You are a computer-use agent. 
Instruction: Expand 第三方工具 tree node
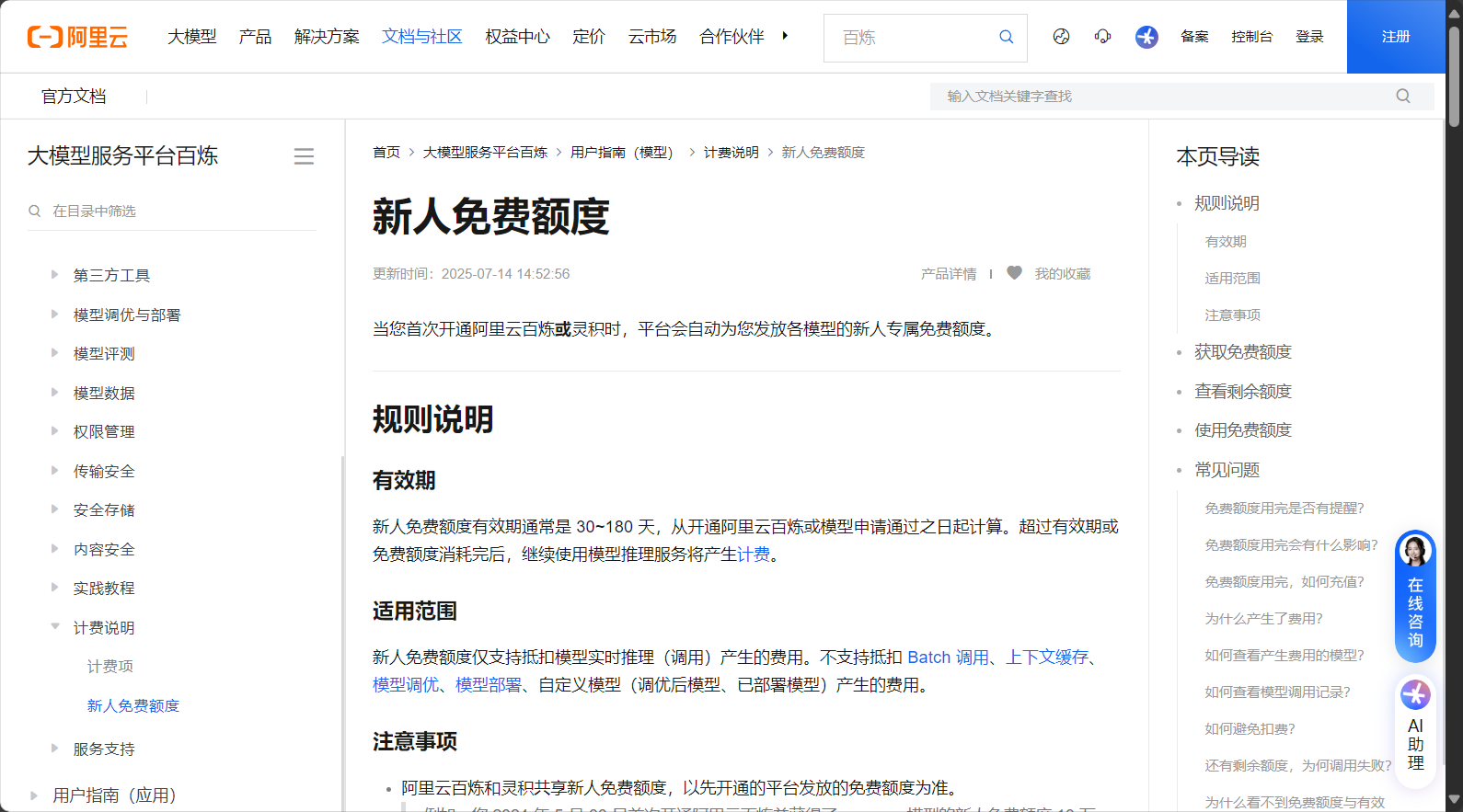click(x=54, y=275)
